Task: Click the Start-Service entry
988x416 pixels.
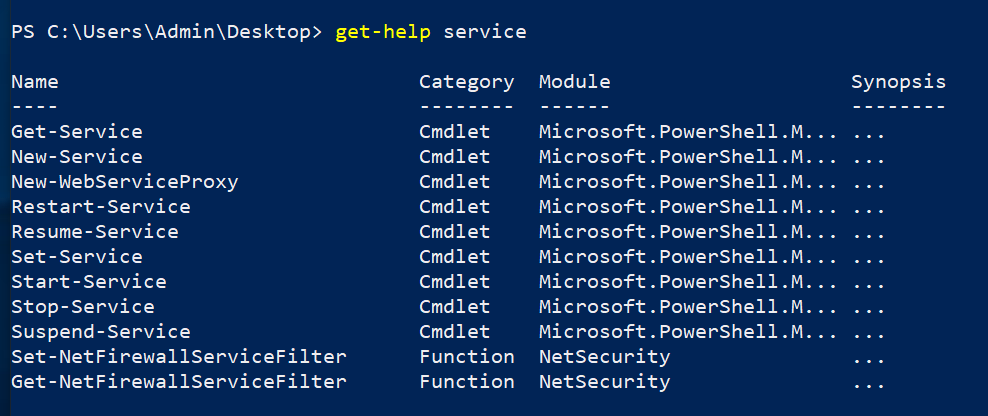Action: pos(89,282)
